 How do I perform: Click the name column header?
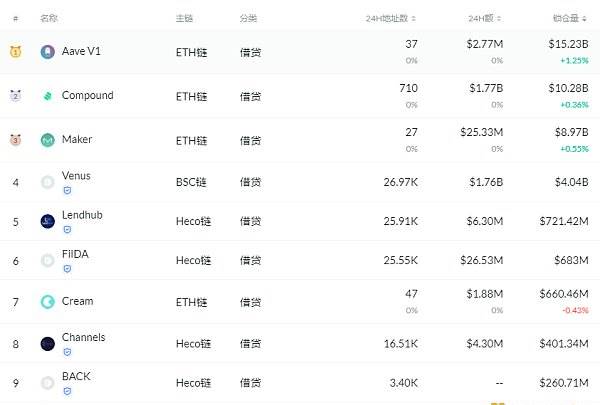click(49, 18)
